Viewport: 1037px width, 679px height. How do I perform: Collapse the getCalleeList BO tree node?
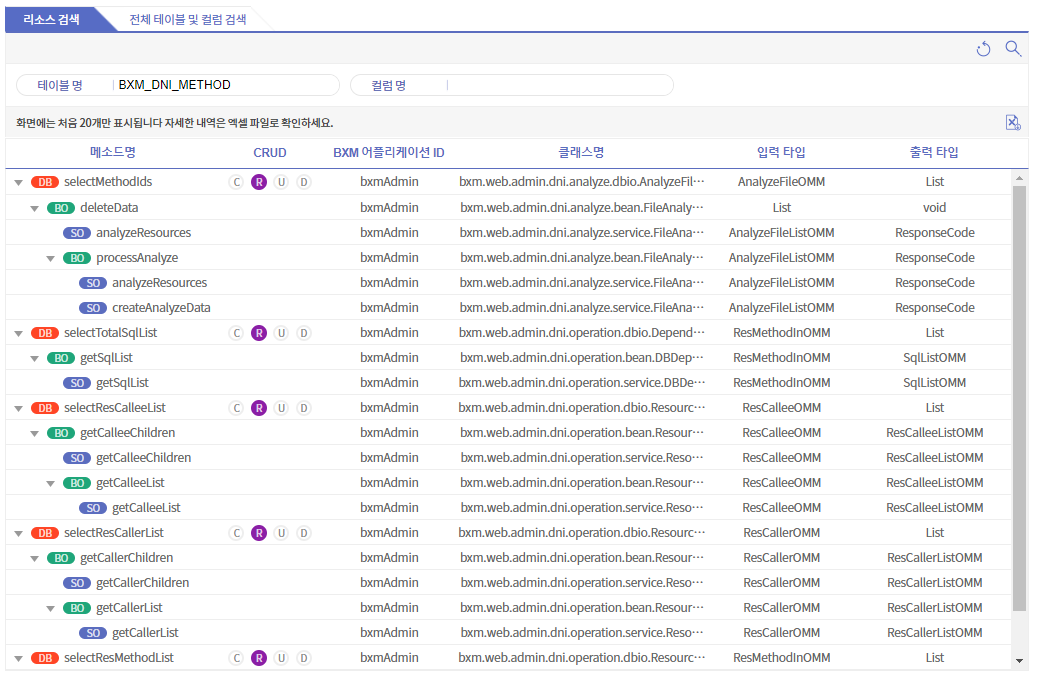coord(50,484)
